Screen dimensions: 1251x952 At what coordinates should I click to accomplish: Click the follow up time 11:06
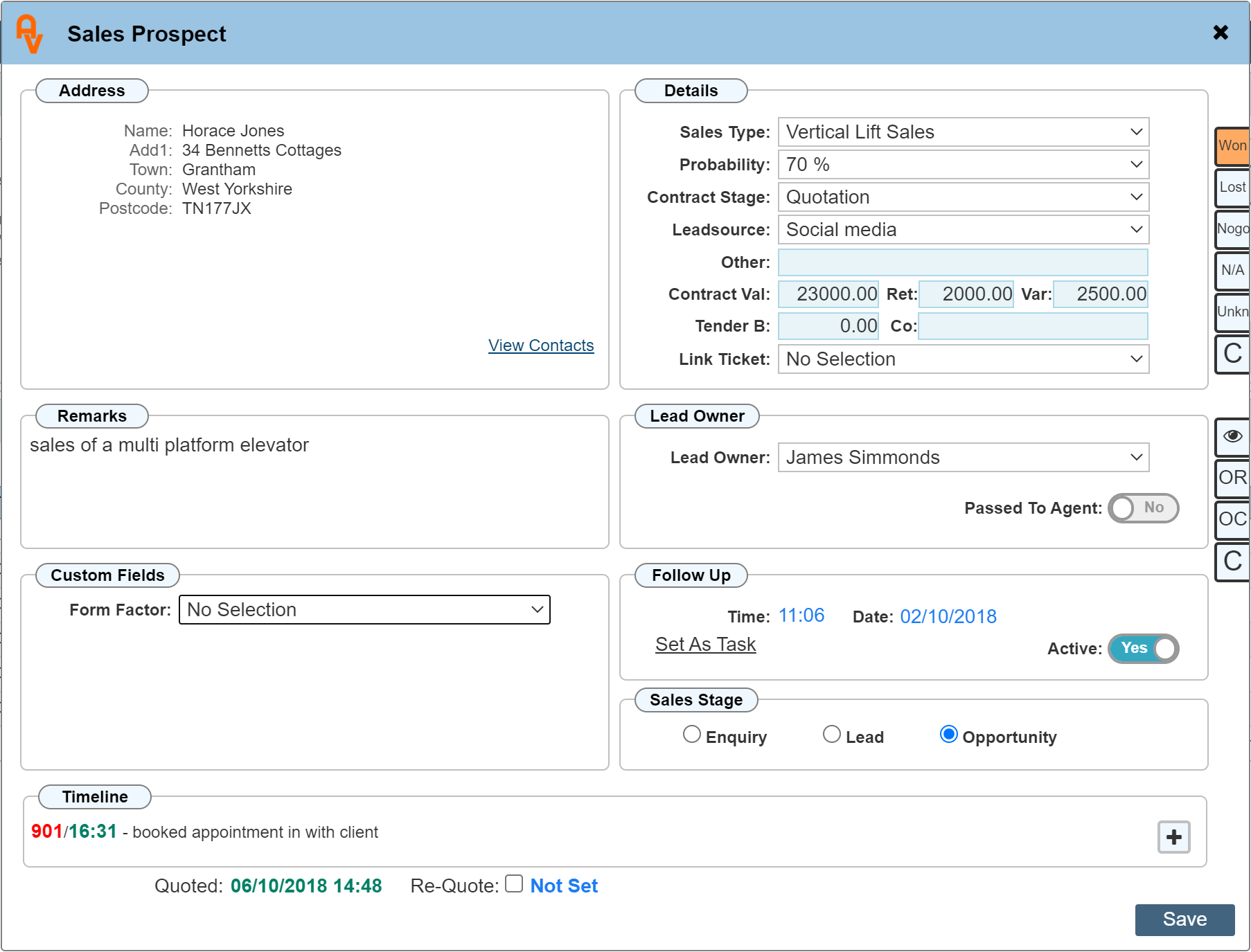801,615
